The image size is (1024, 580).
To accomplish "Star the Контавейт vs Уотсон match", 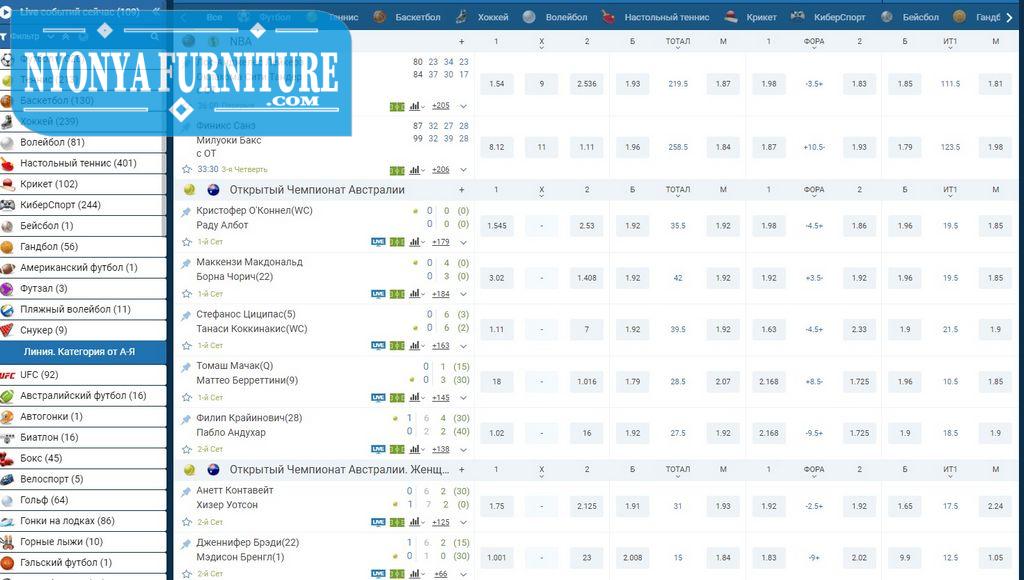I will click(x=187, y=522).
